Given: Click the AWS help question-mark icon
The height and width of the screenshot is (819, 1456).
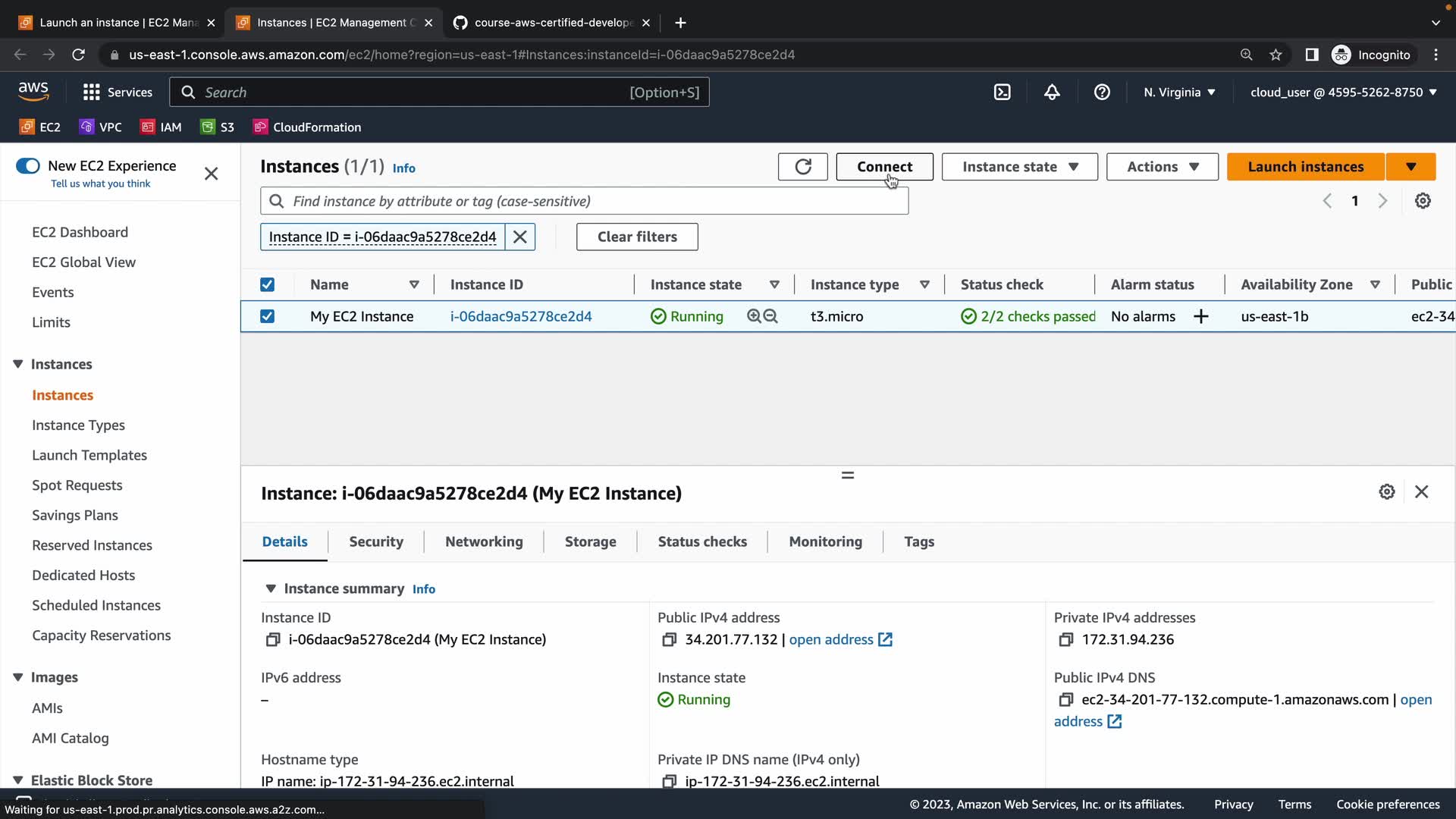Looking at the screenshot, I should tap(1102, 93).
